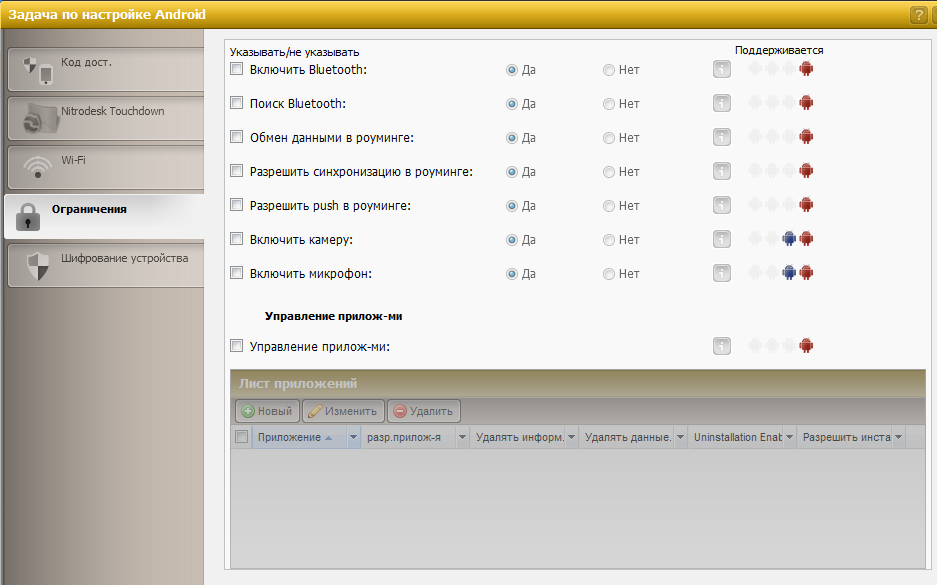Open Uninstallation Enab column dropdown arrow

(x=789, y=437)
